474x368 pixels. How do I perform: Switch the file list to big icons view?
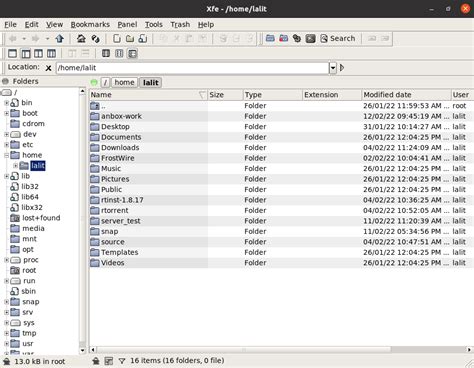[106, 53]
